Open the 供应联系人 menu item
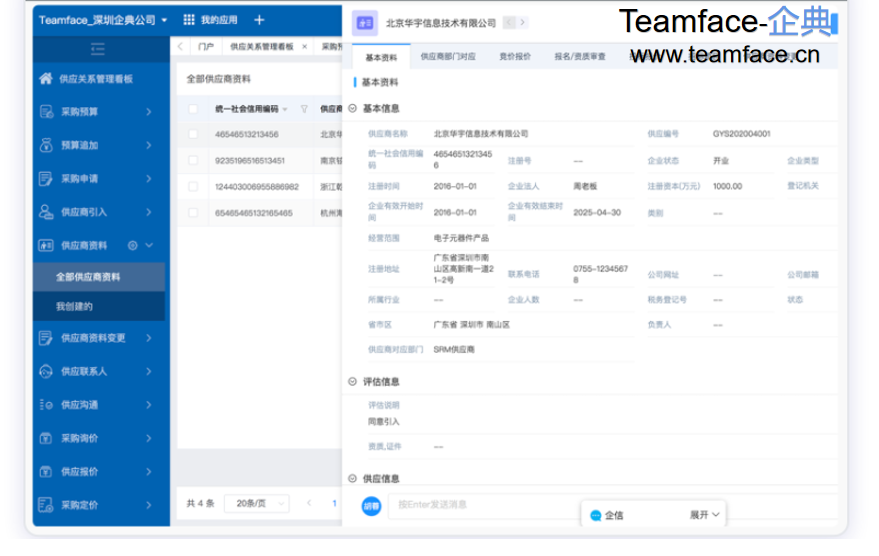Viewport: 879px width, 556px height. (x=101, y=371)
